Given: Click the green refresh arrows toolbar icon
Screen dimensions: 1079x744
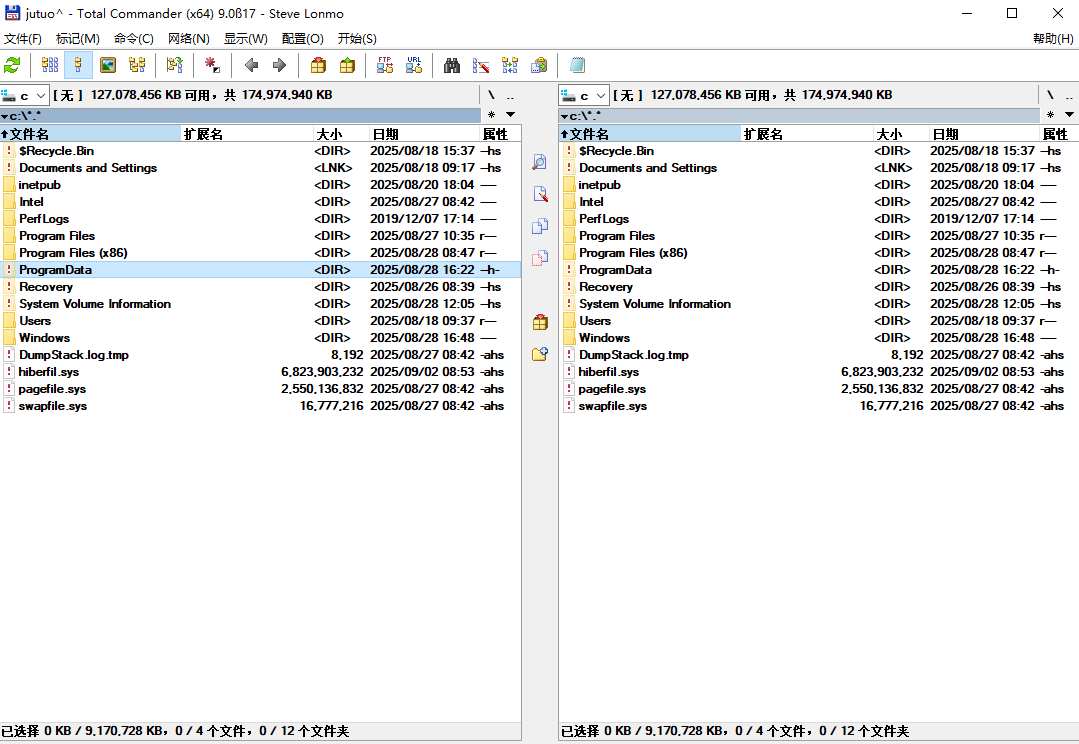Looking at the screenshot, I should click(x=12, y=65).
